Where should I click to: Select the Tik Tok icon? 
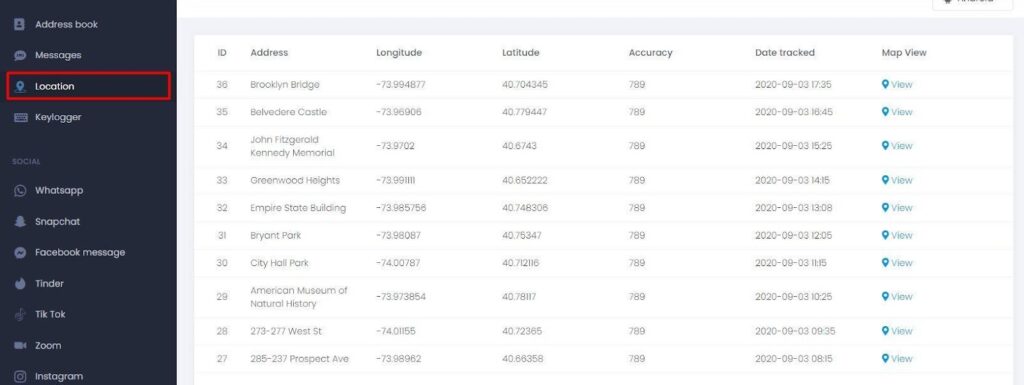tap(20, 315)
